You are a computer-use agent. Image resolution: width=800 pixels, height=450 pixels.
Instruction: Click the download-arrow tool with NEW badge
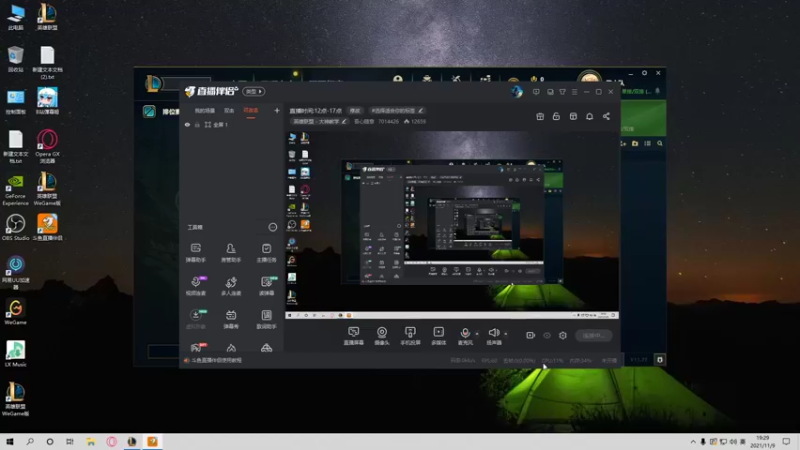click(x=195, y=319)
